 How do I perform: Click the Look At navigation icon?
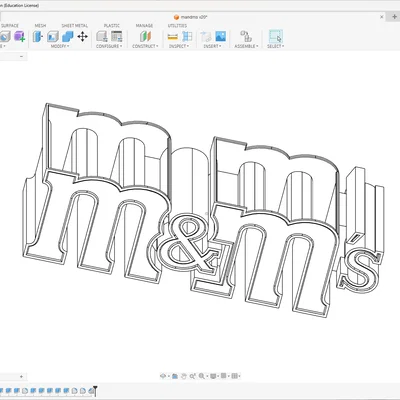pyautogui.click(x=175, y=376)
